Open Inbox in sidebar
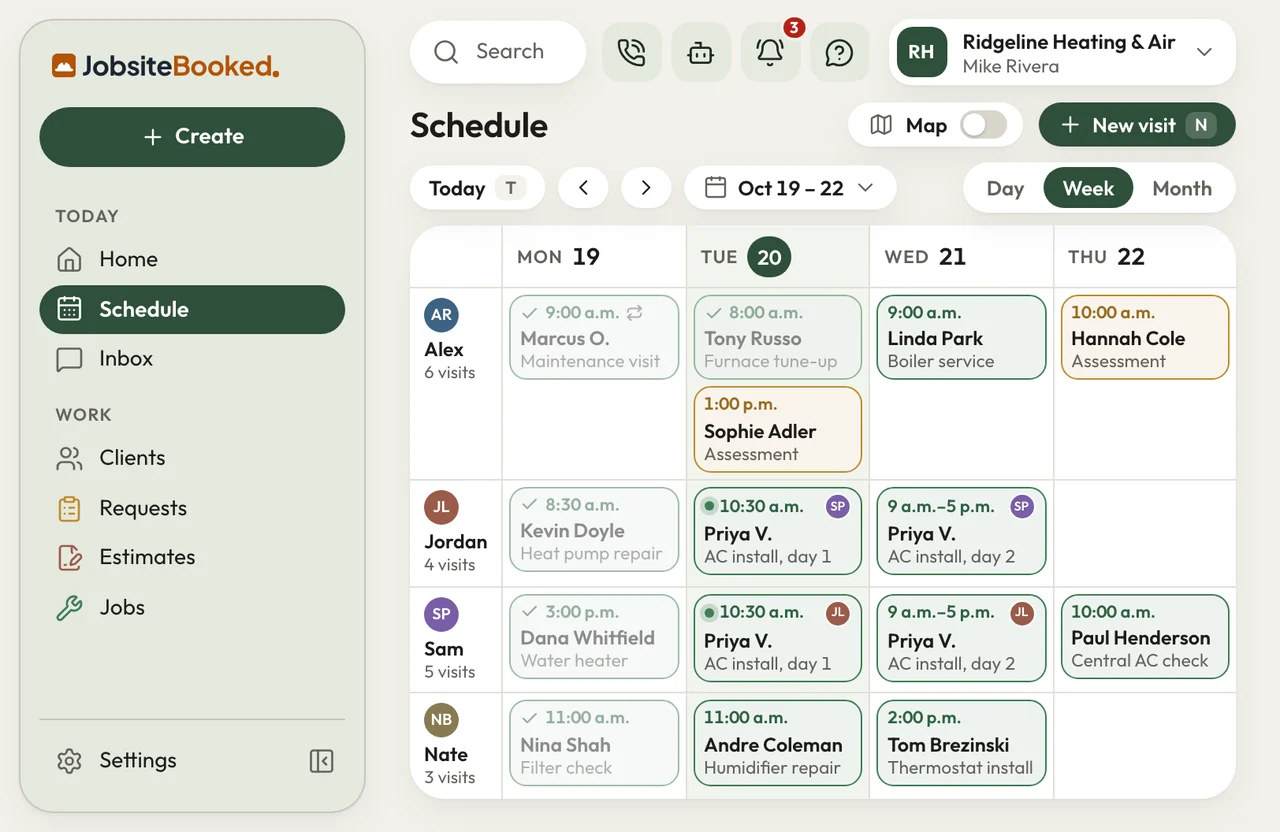Screen dimensions: 1280x832 coord(192,359)
